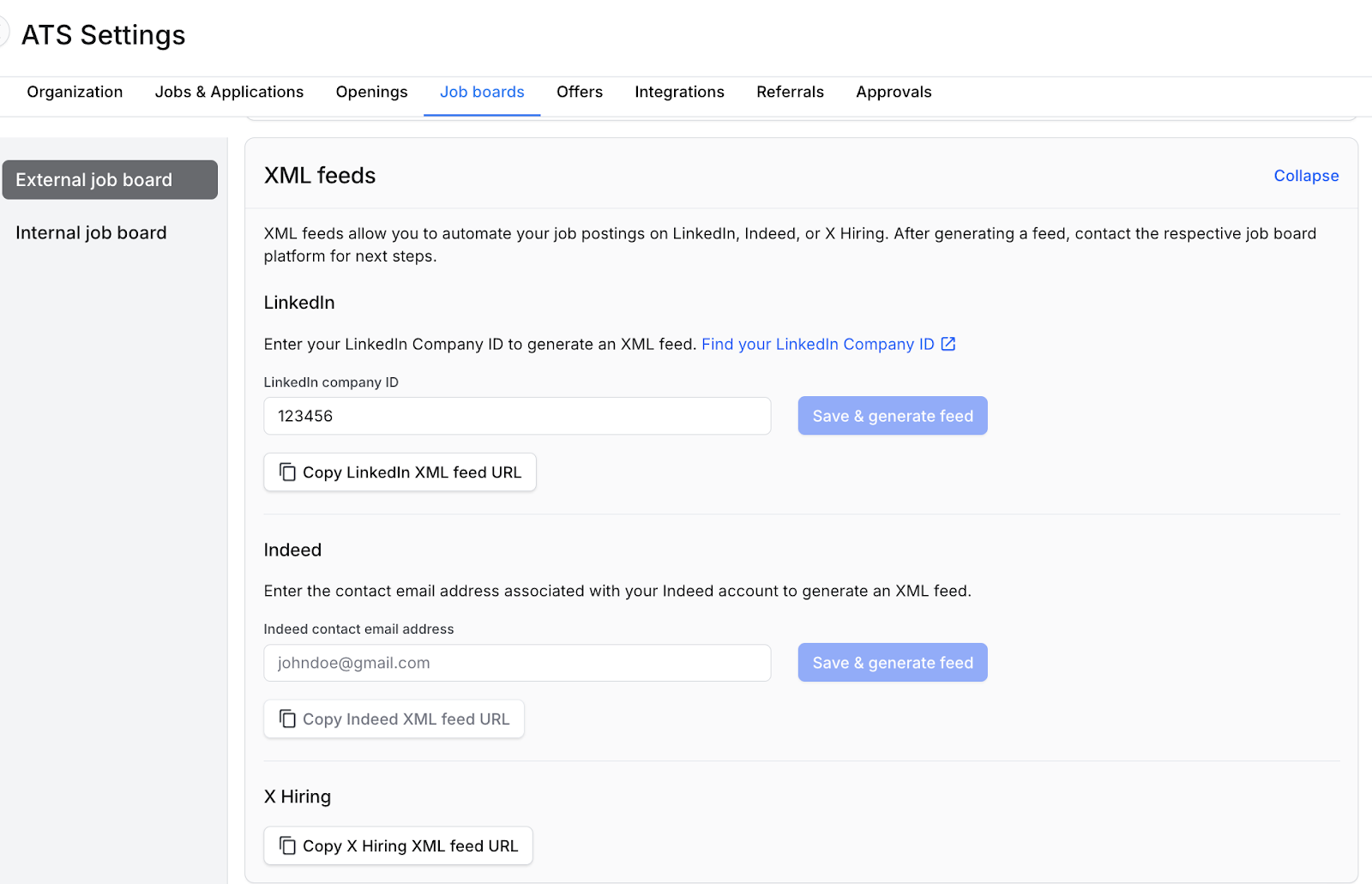1372x884 pixels.
Task: Select External job board in sidebar
Action: tap(110, 180)
